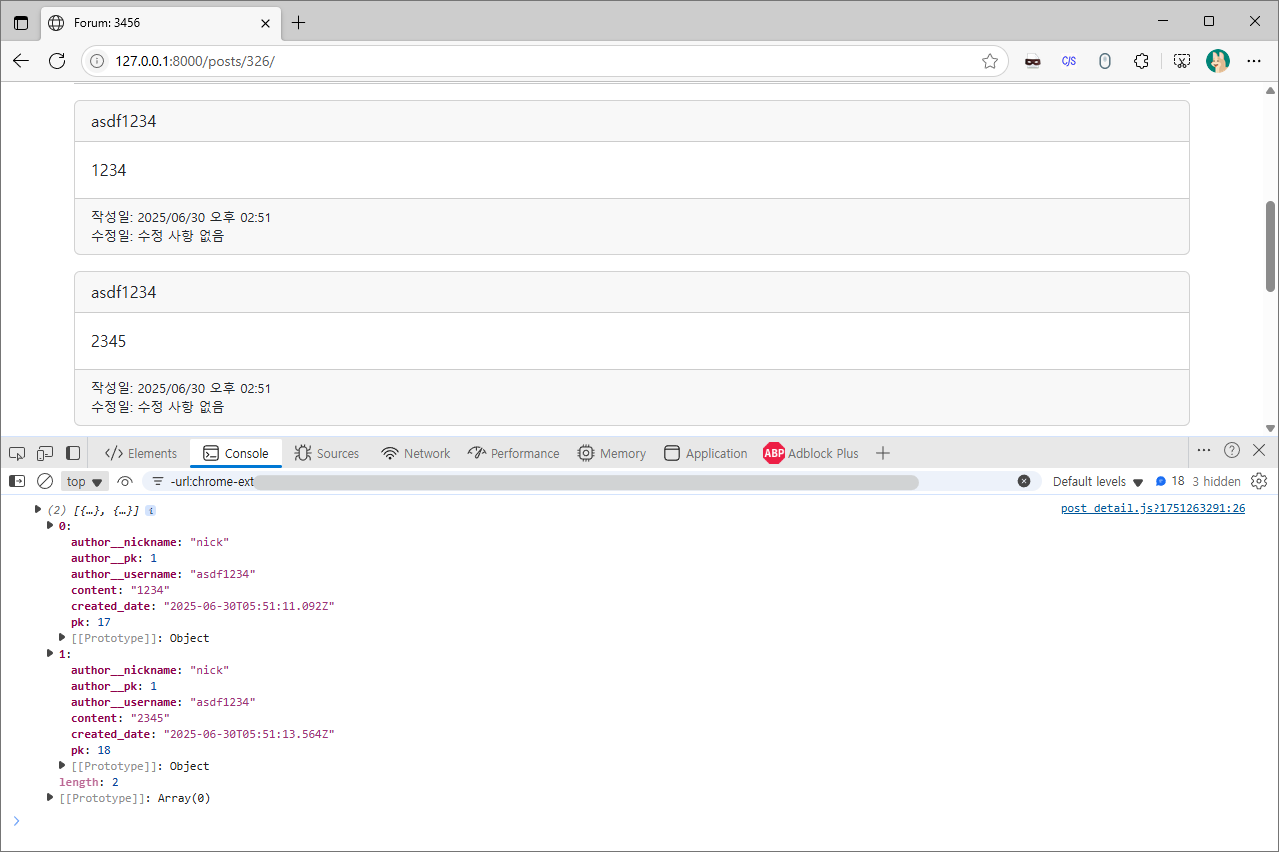Viewport: 1279px width, 852px height.
Task: Click the 3 hidden messages label
Action: click(x=1216, y=481)
